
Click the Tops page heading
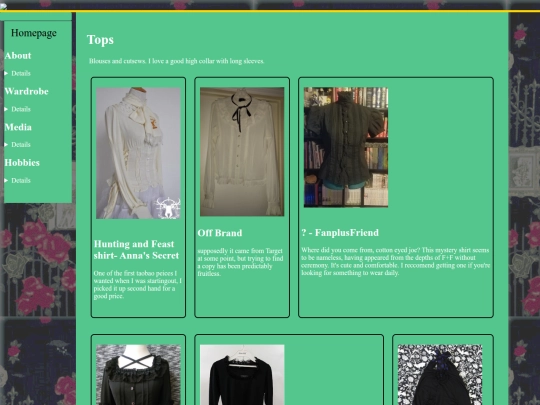(x=100, y=40)
